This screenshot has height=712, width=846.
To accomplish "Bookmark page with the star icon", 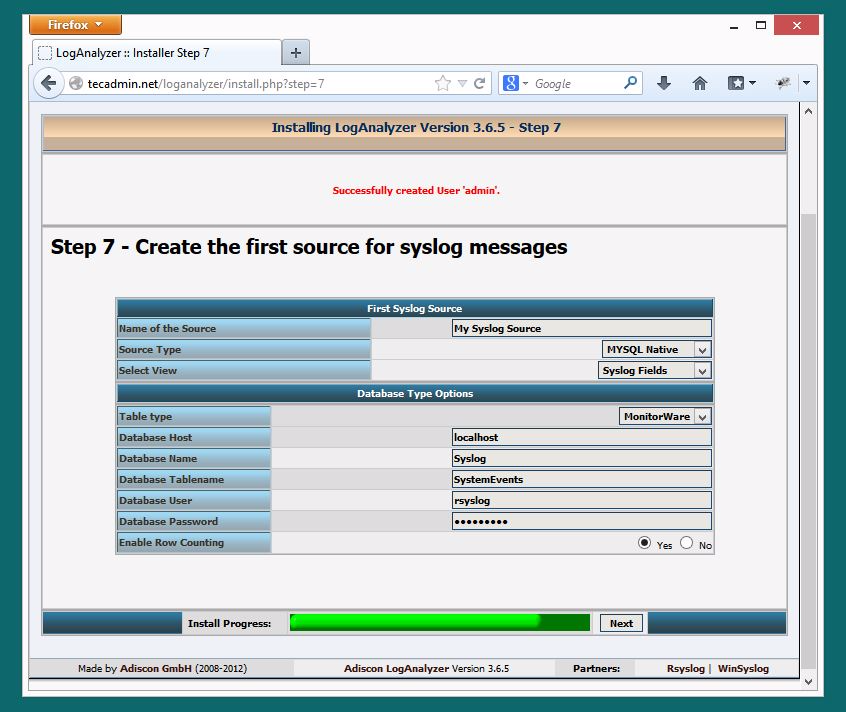I will click(442, 83).
